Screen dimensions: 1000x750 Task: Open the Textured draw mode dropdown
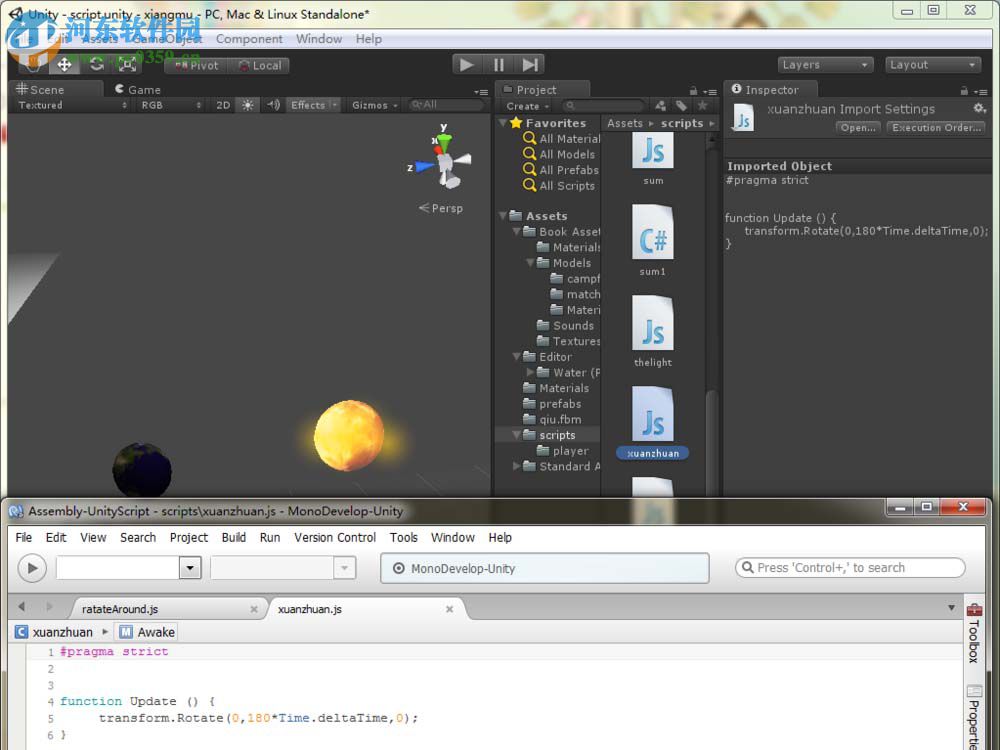[x=72, y=105]
